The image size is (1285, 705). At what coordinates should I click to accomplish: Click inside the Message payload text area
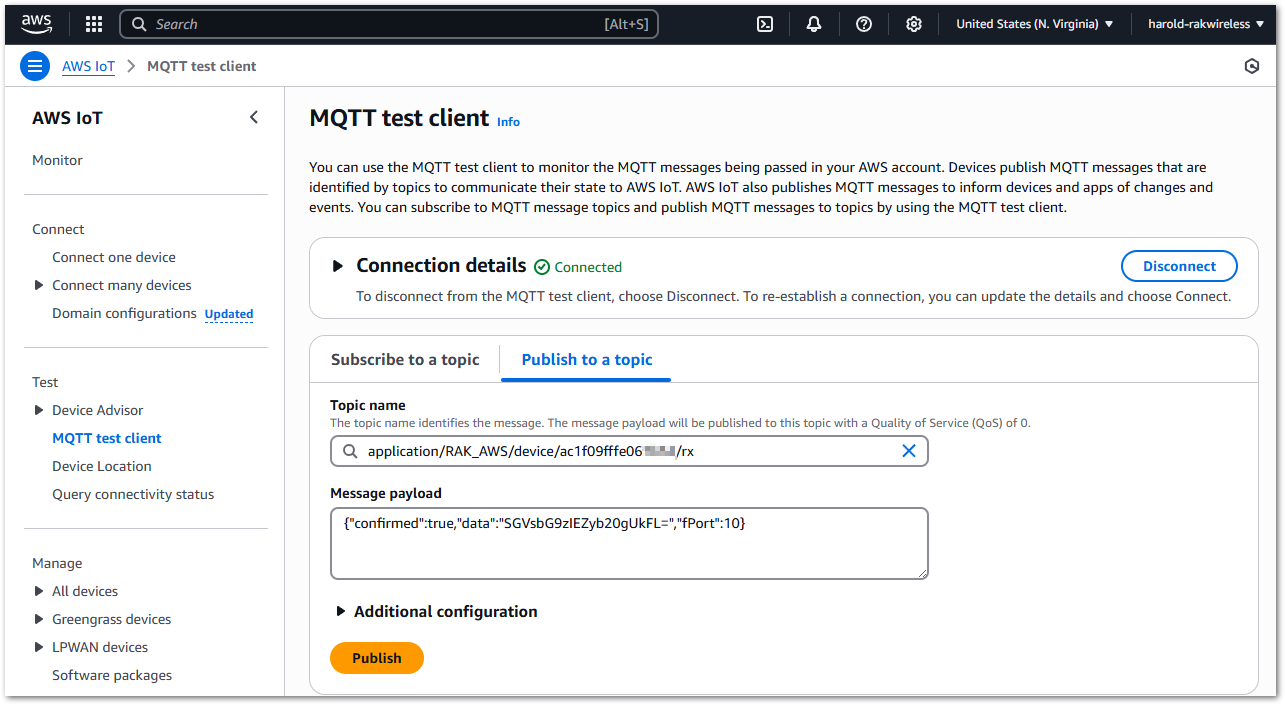[629, 545]
